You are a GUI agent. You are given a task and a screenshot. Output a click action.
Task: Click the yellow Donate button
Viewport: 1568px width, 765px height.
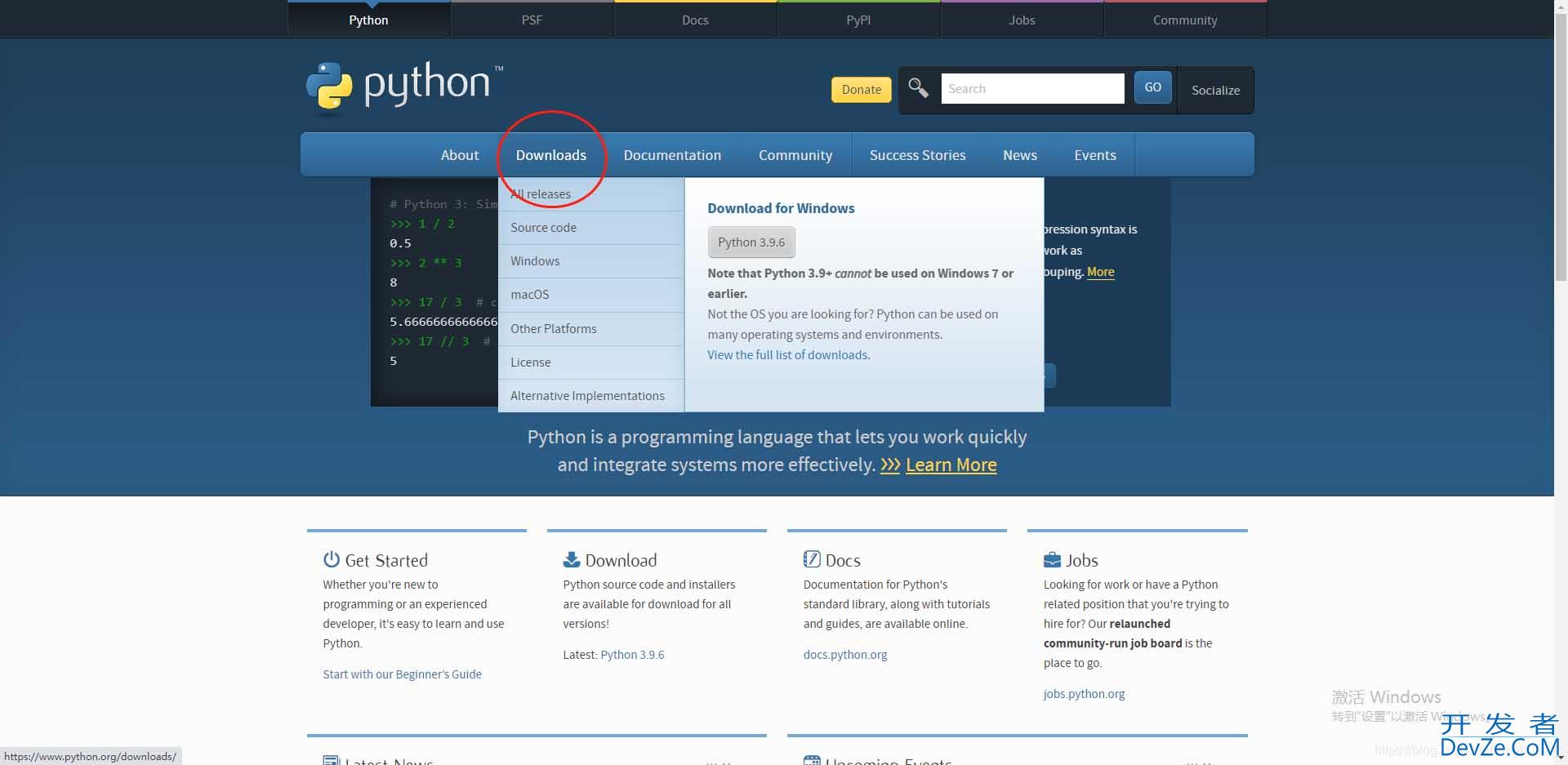861,90
